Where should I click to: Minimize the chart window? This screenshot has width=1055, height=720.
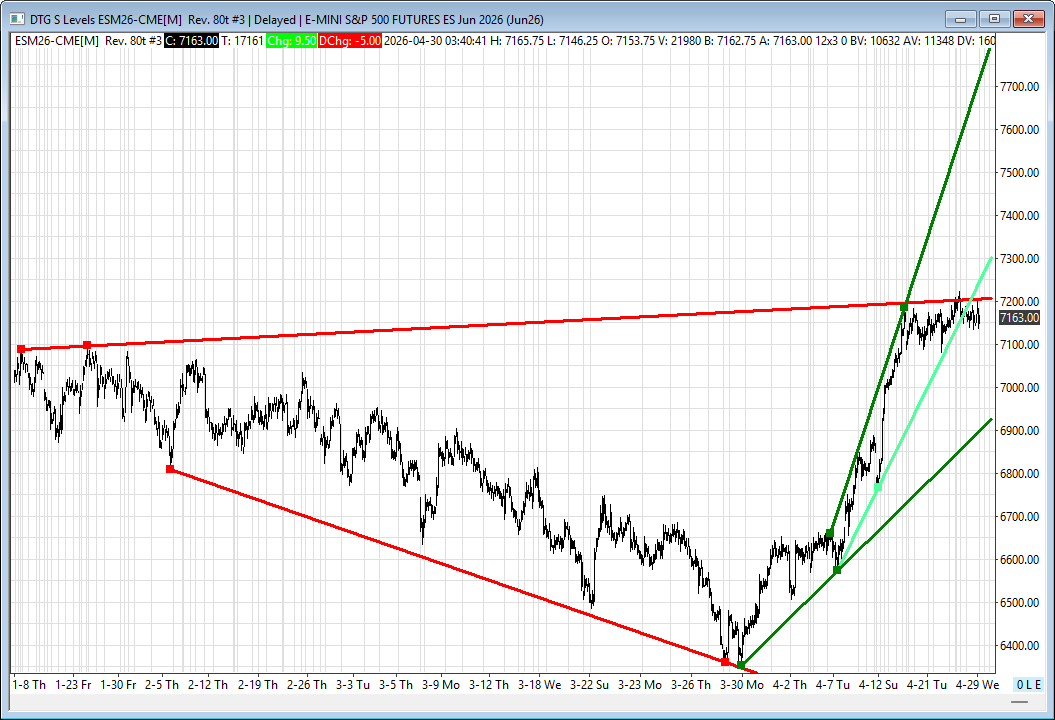pos(963,18)
